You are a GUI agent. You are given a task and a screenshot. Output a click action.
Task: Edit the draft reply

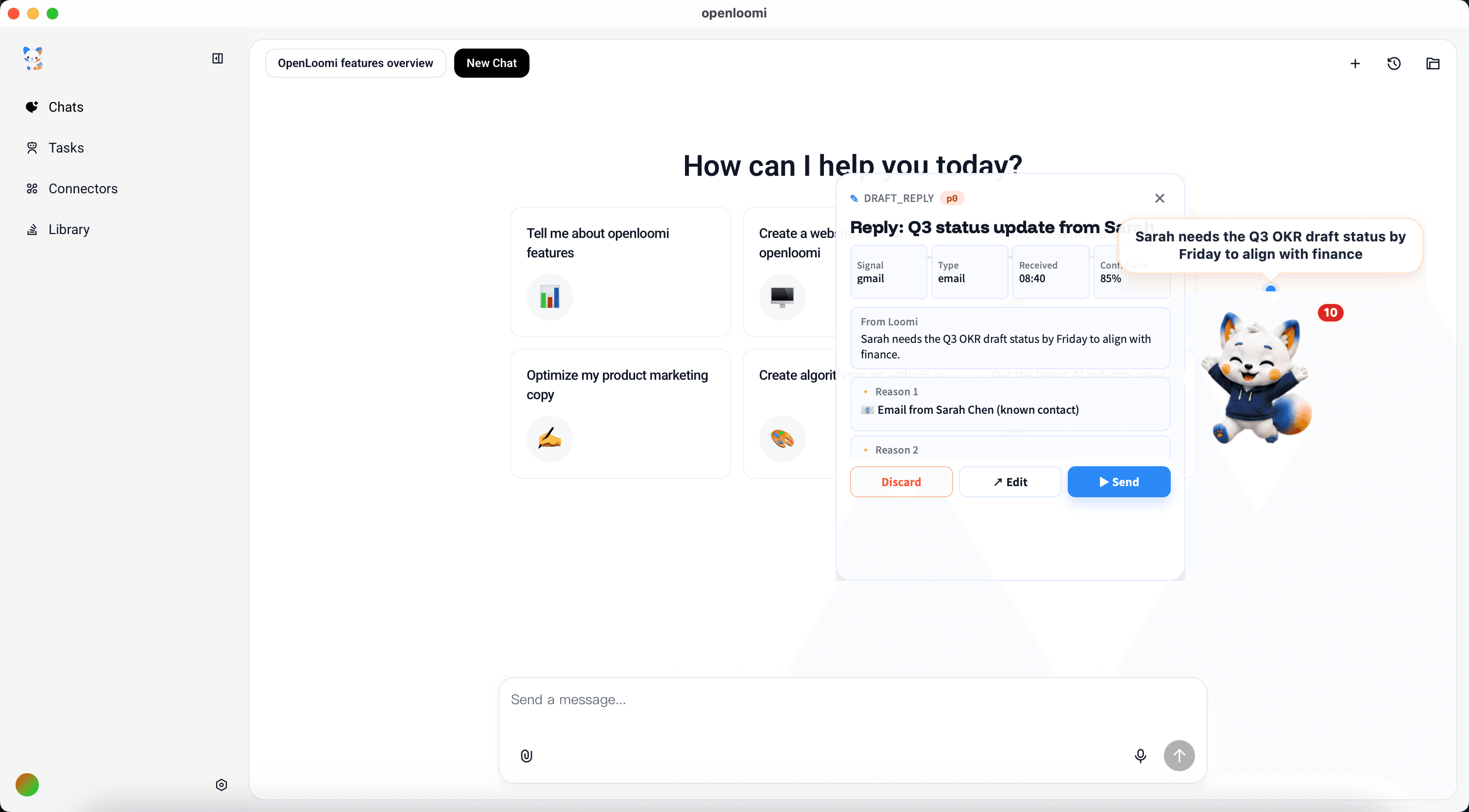click(x=1010, y=482)
